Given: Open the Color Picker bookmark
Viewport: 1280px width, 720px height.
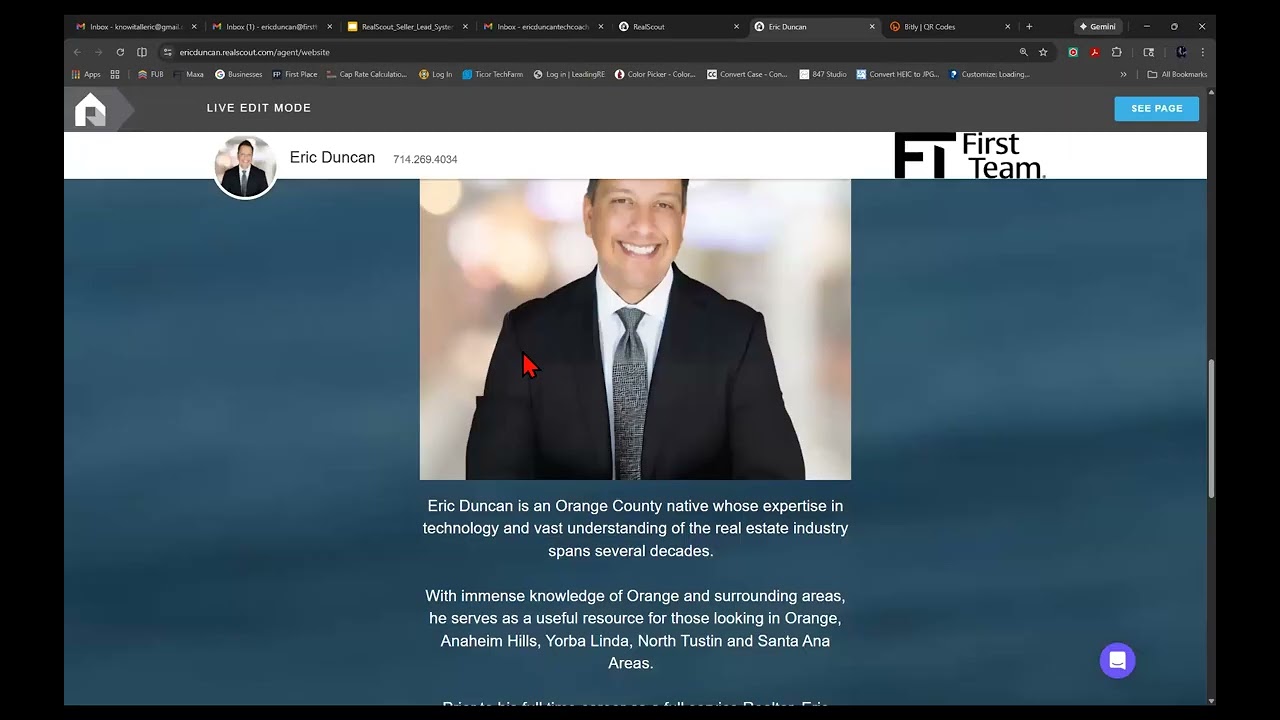Looking at the screenshot, I should 655,74.
